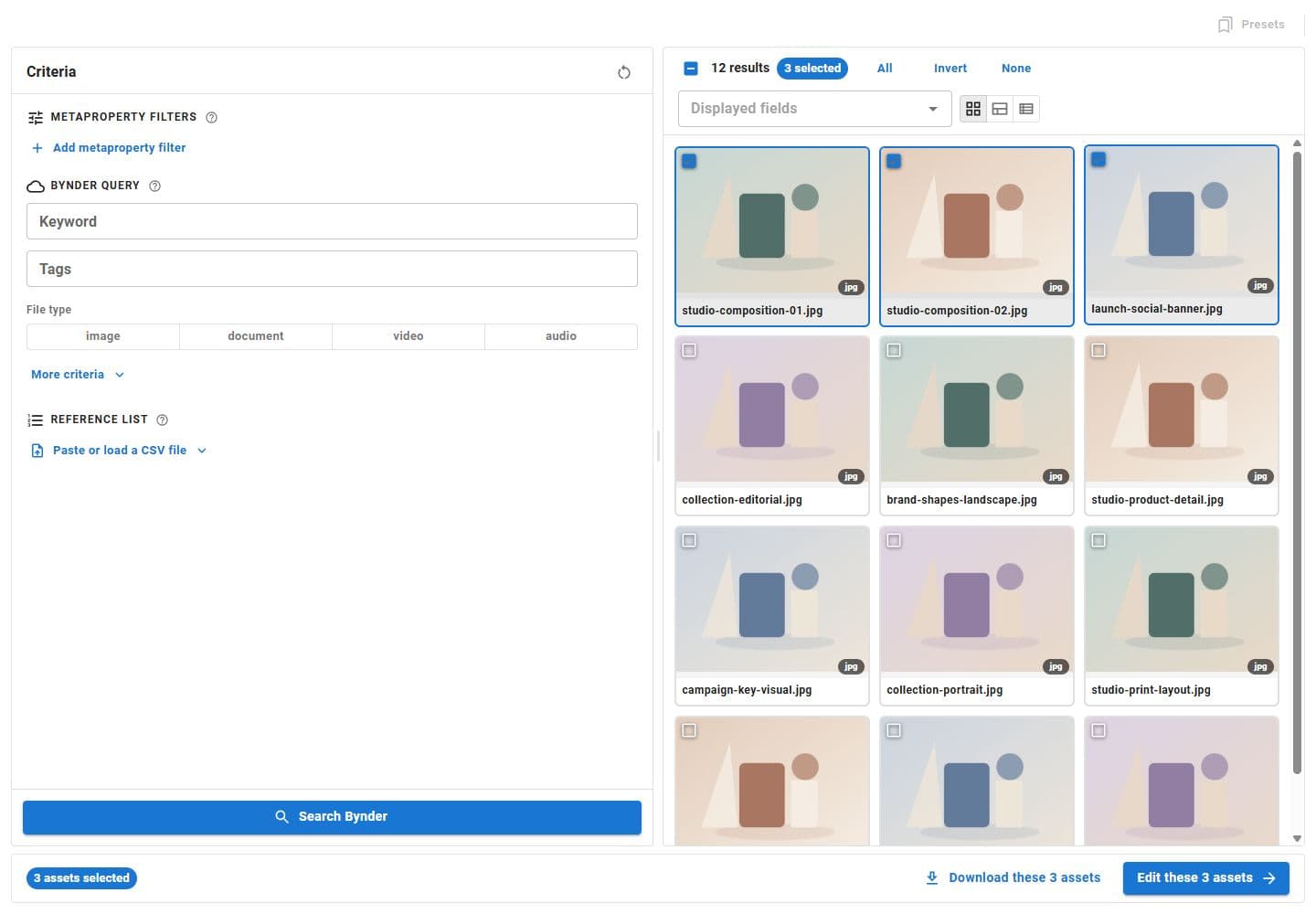Click the results vertical scrollbar
The height and width of the screenshot is (914, 1316).
pos(1297,463)
